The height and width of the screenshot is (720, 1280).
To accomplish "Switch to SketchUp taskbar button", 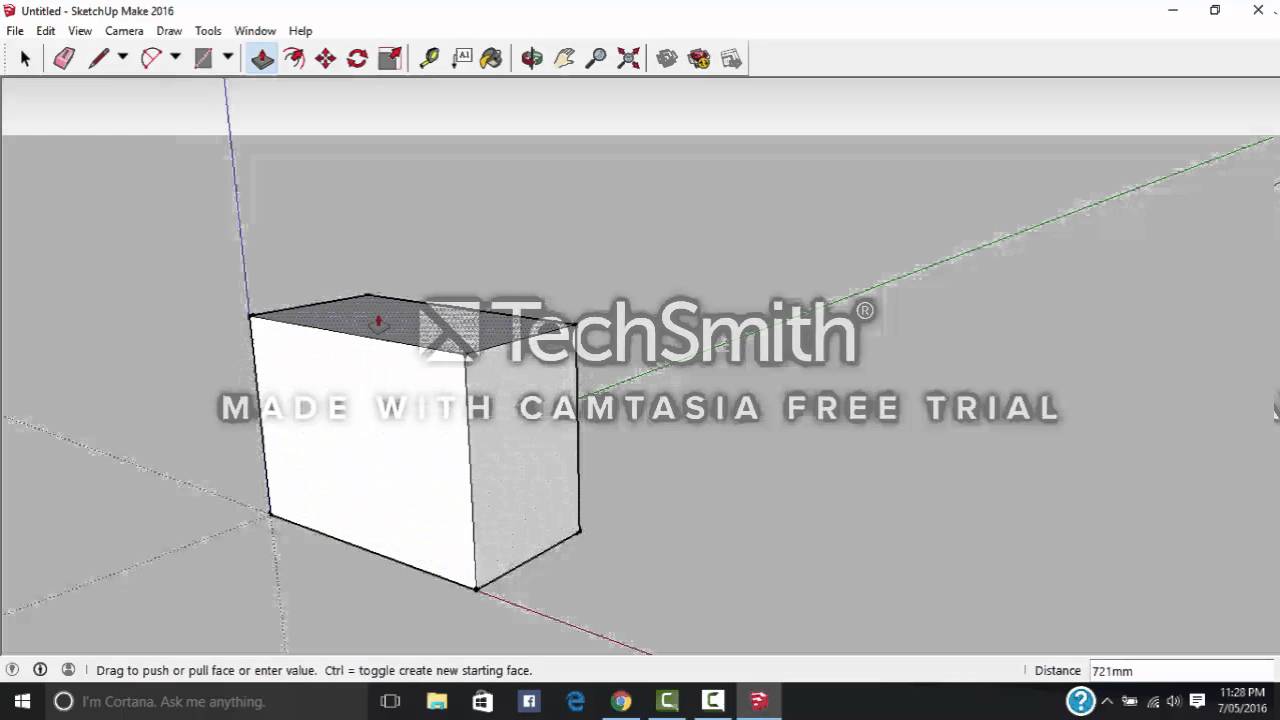I will 759,701.
